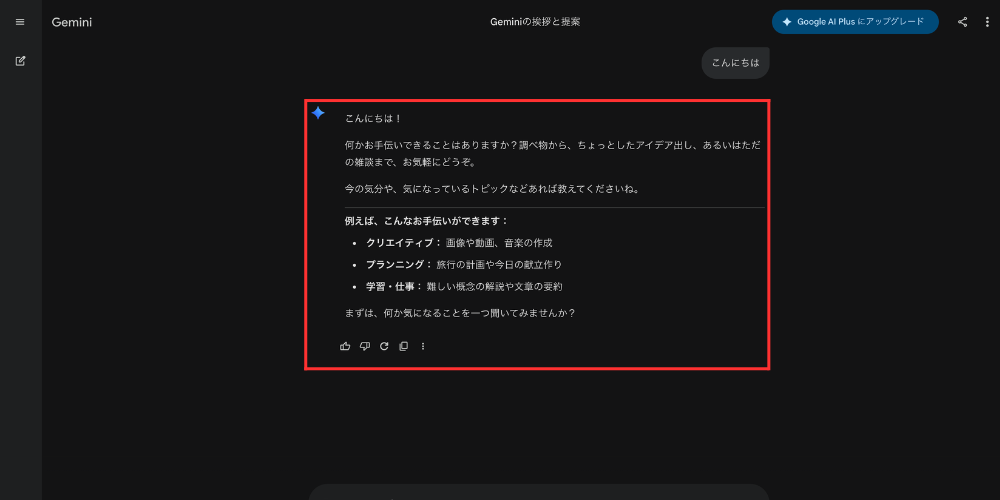
Task: Copy the Gemini response text
Action: coord(403,346)
